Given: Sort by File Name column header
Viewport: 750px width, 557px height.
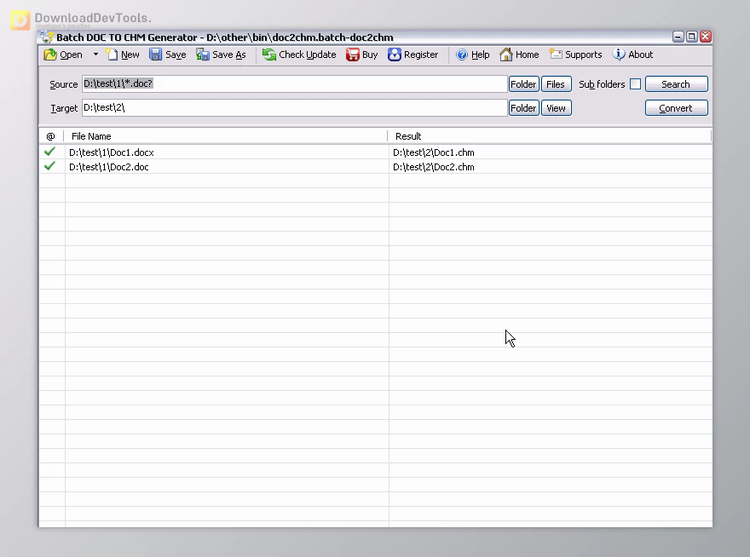Looking at the screenshot, I should coord(226,136).
